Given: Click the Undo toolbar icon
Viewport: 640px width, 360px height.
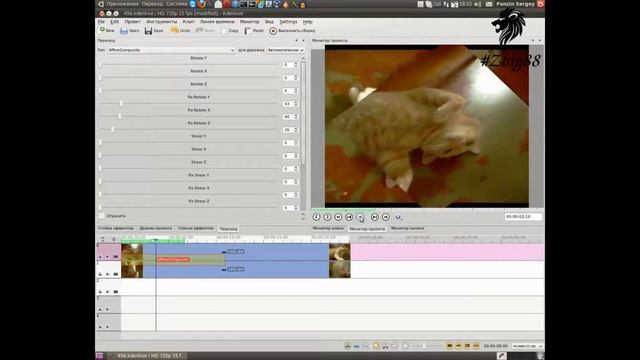Looking at the screenshot, I should (x=174, y=30).
